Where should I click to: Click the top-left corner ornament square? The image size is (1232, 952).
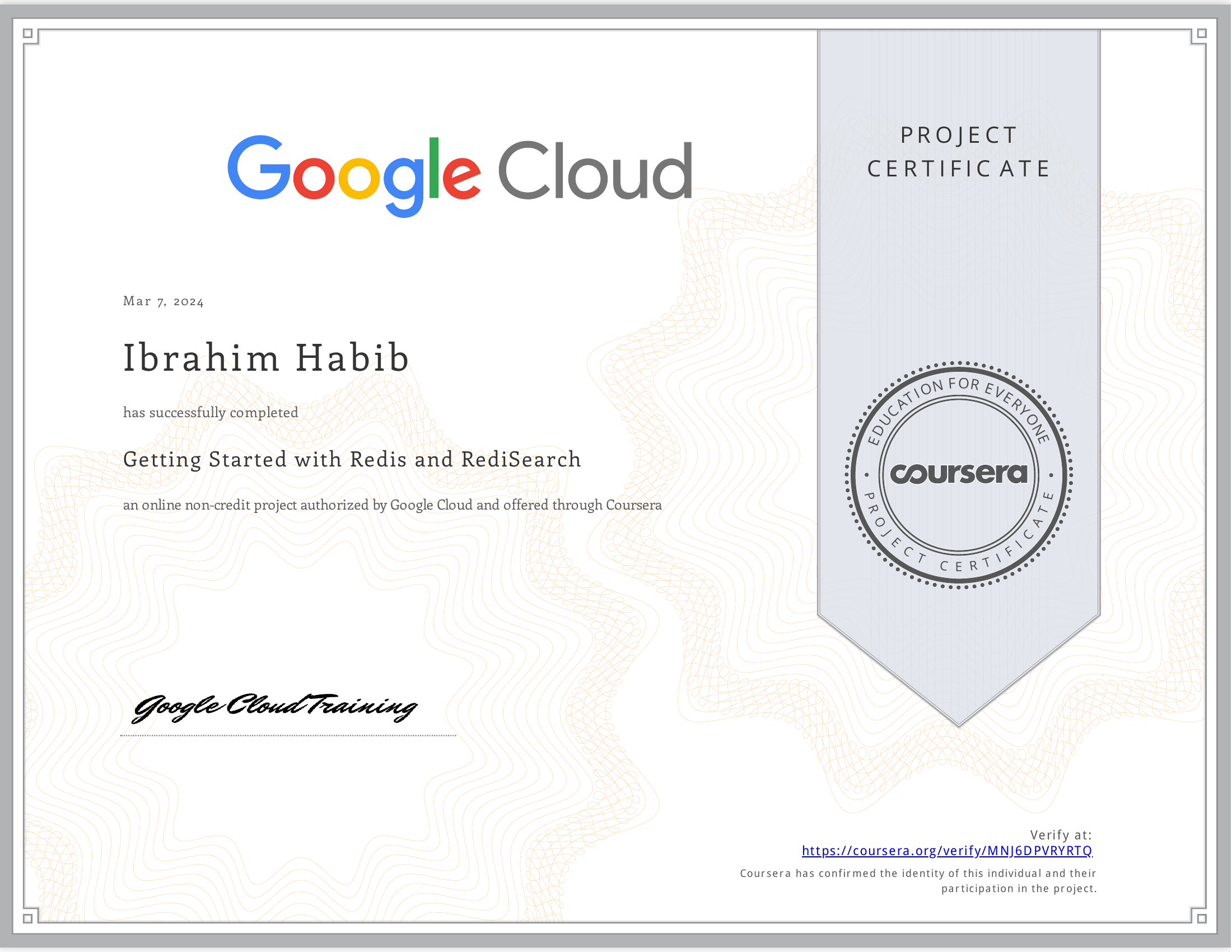point(27,33)
